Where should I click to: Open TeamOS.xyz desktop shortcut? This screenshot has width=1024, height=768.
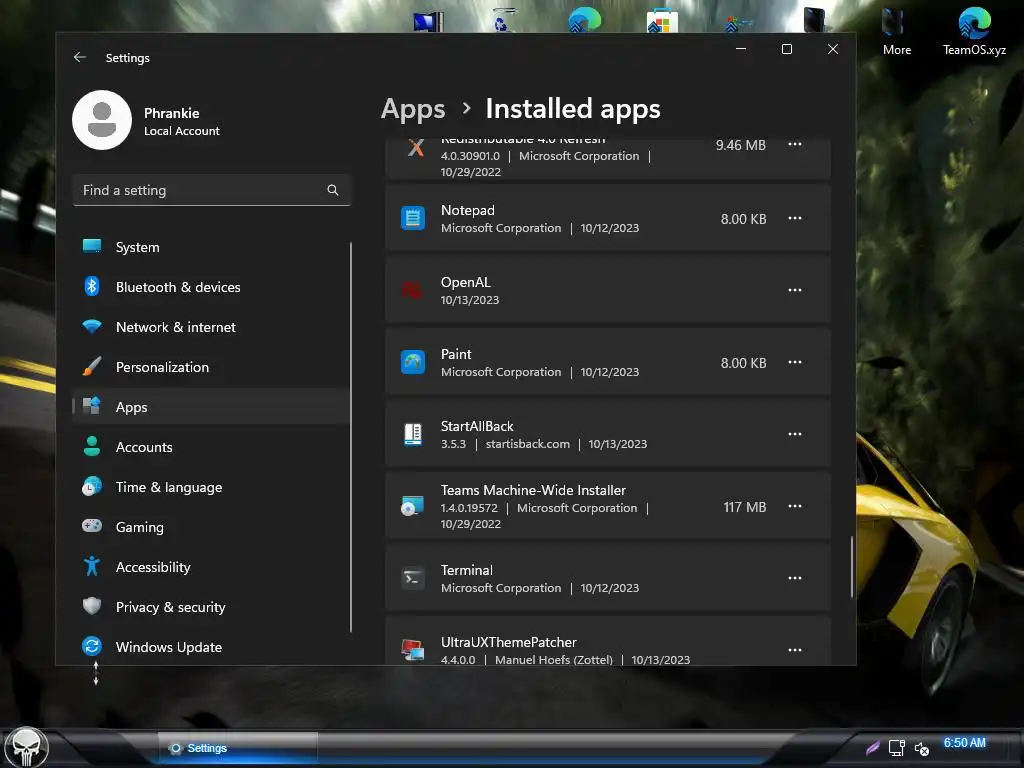point(974,31)
